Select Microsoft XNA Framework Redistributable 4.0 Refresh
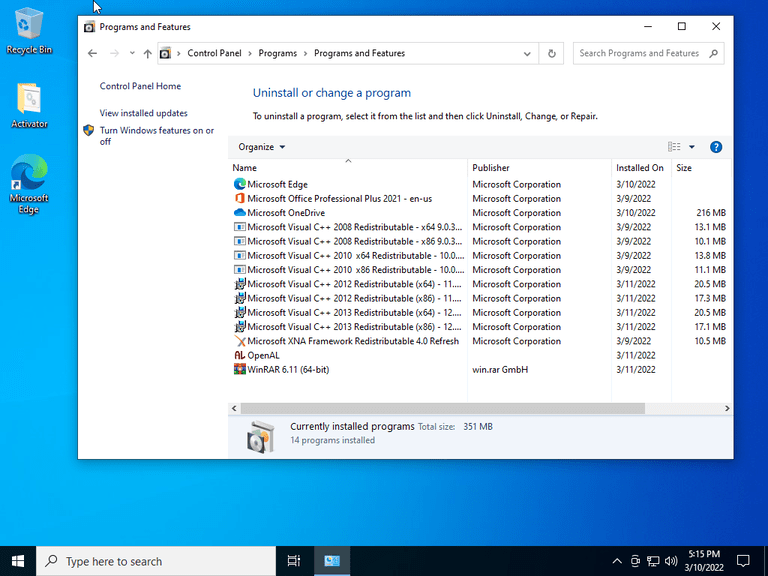Screen dimensions: 768x576 (x=353, y=341)
